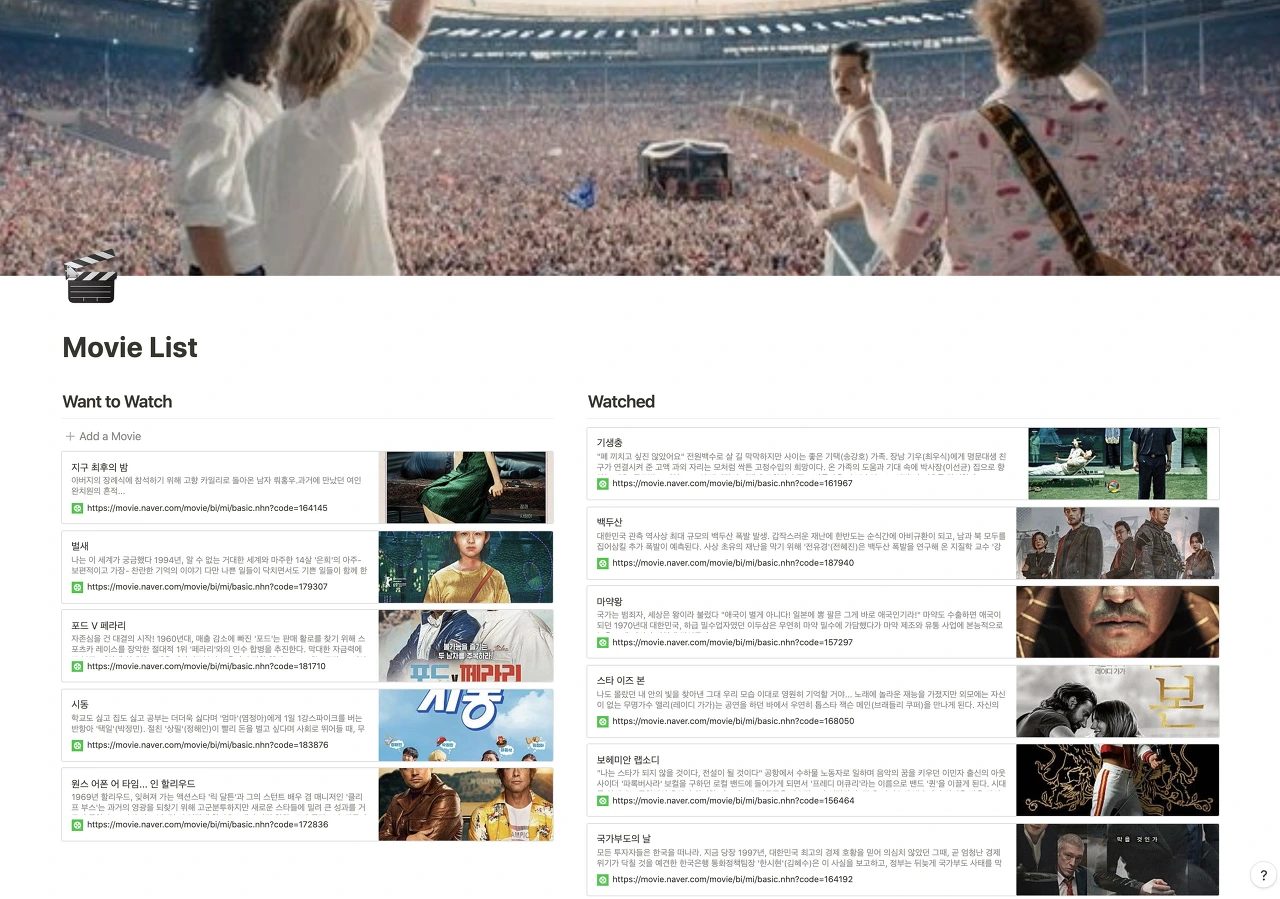The width and height of the screenshot is (1280, 899).
Task: Click the 보헤미안 랩소디 card title
Action: click(628, 760)
